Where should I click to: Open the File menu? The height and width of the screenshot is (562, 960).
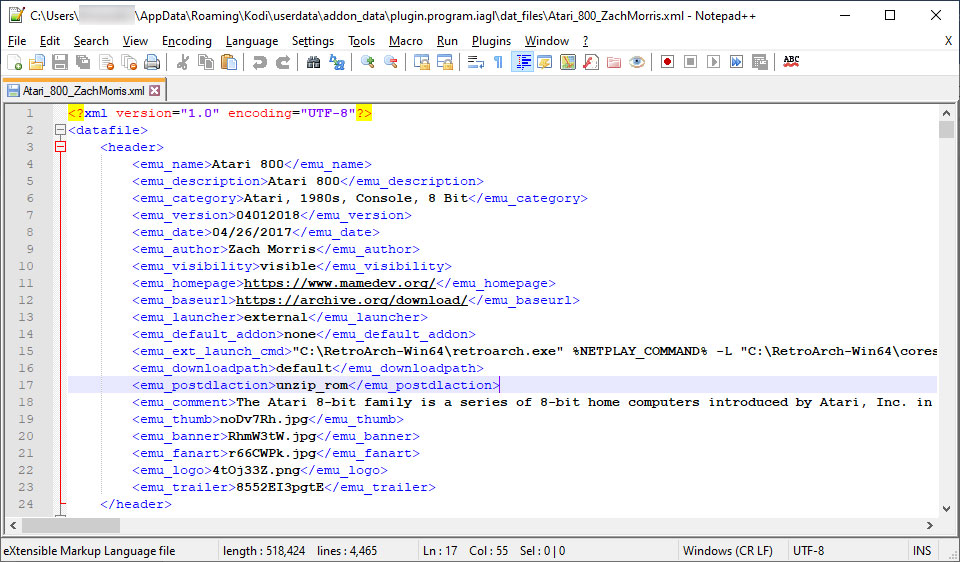[17, 41]
